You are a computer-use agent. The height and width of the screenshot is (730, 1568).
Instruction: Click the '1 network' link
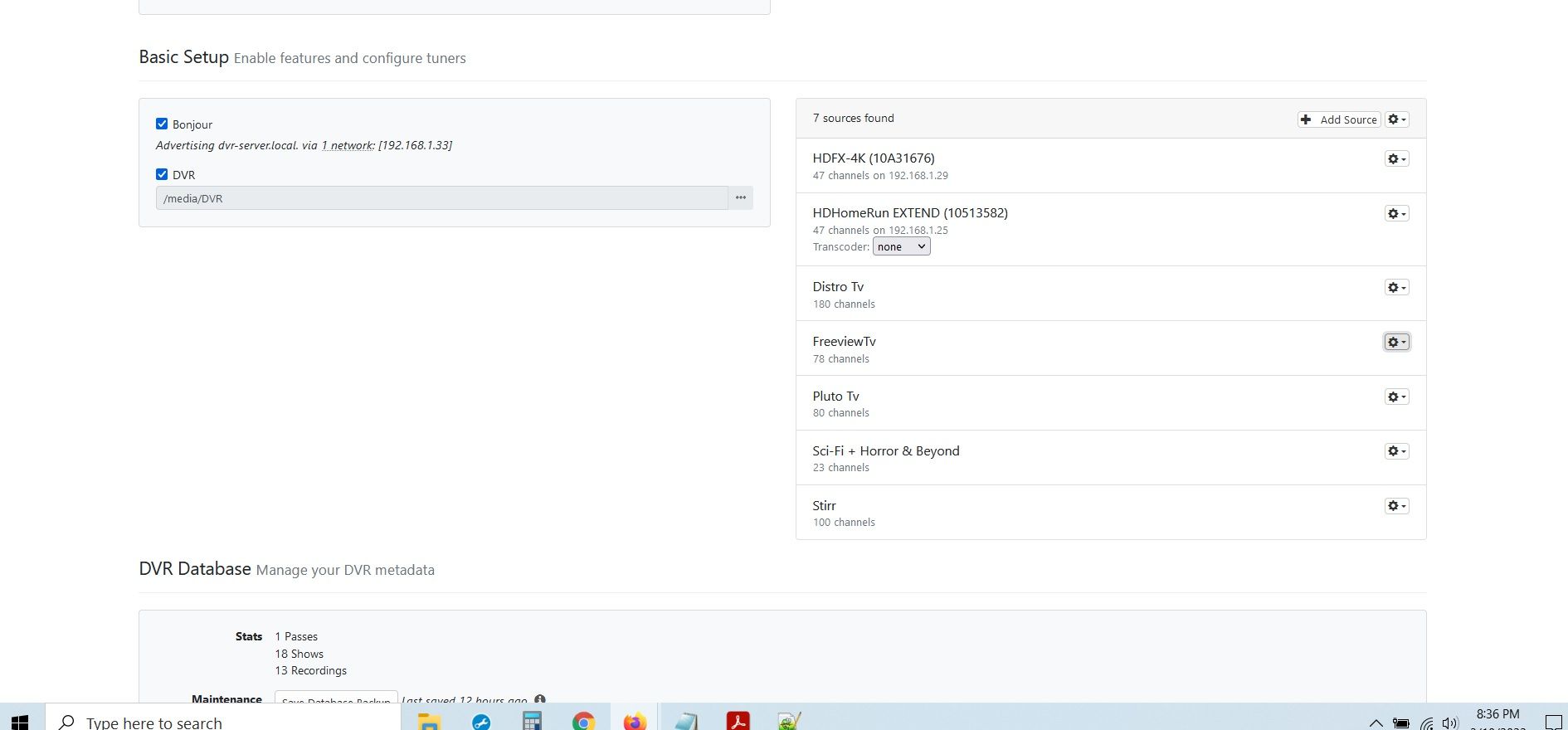[348, 145]
